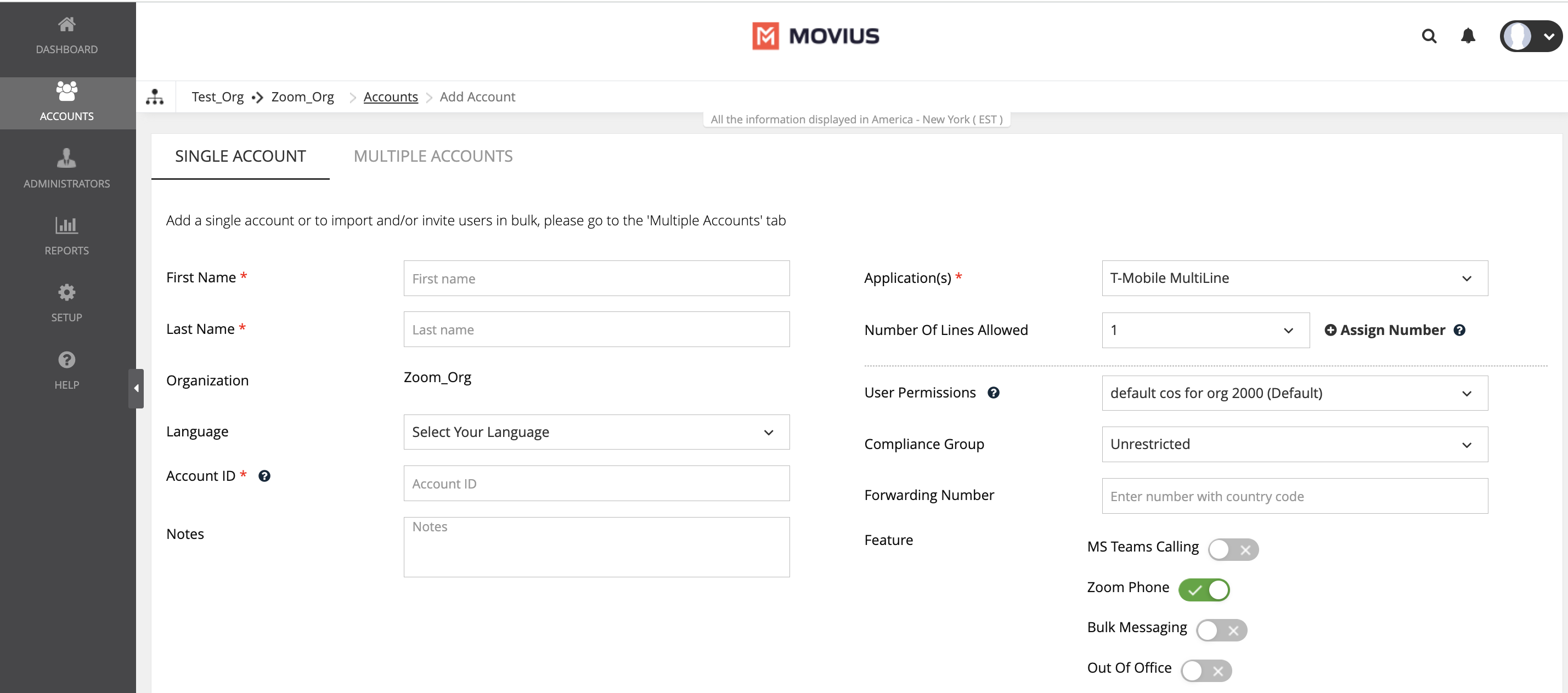1568x693 pixels.
Task: Switch to Multiple Accounts tab
Action: click(433, 156)
